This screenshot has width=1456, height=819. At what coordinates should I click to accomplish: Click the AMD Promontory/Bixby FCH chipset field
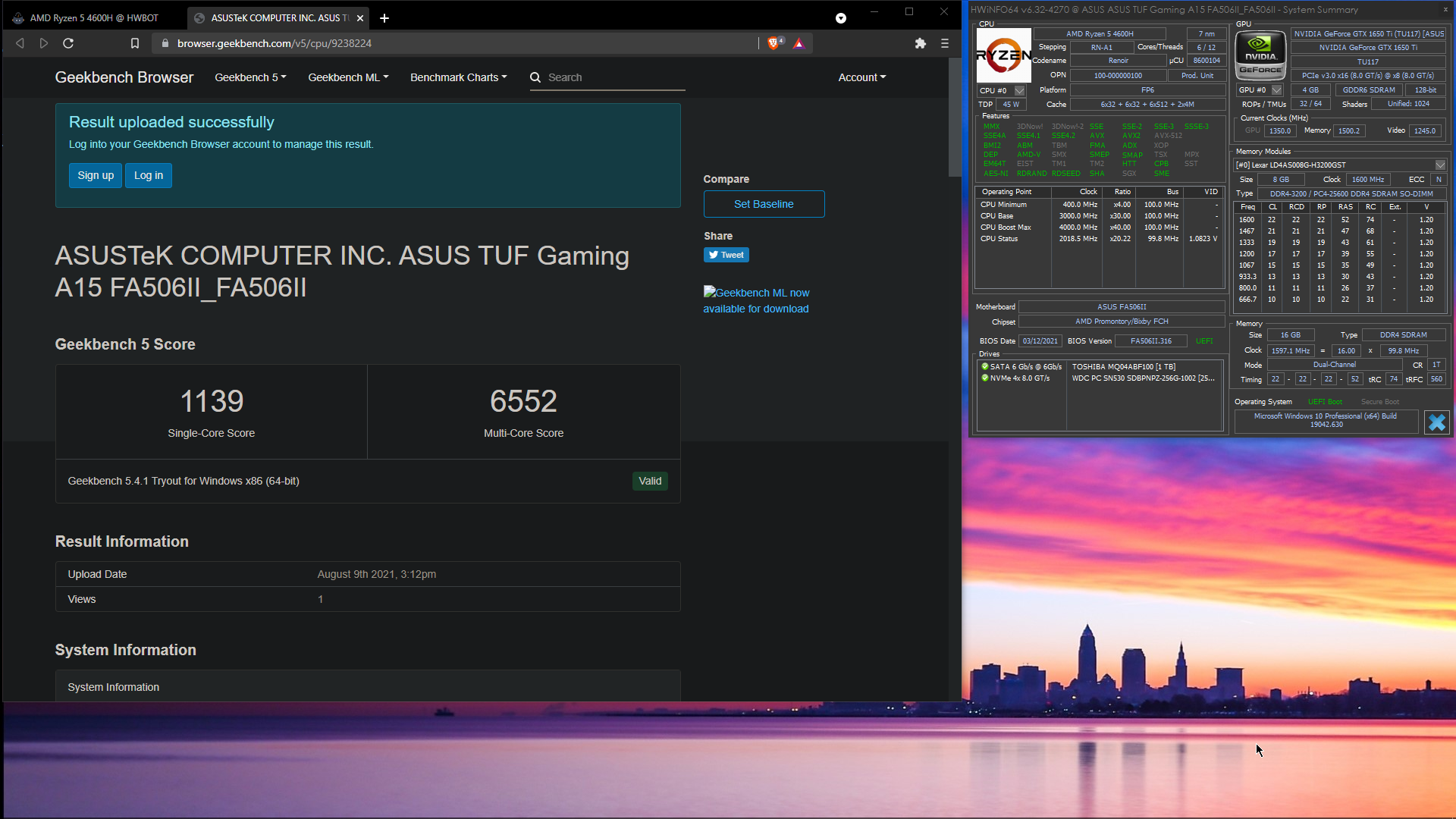pos(1122,322)
